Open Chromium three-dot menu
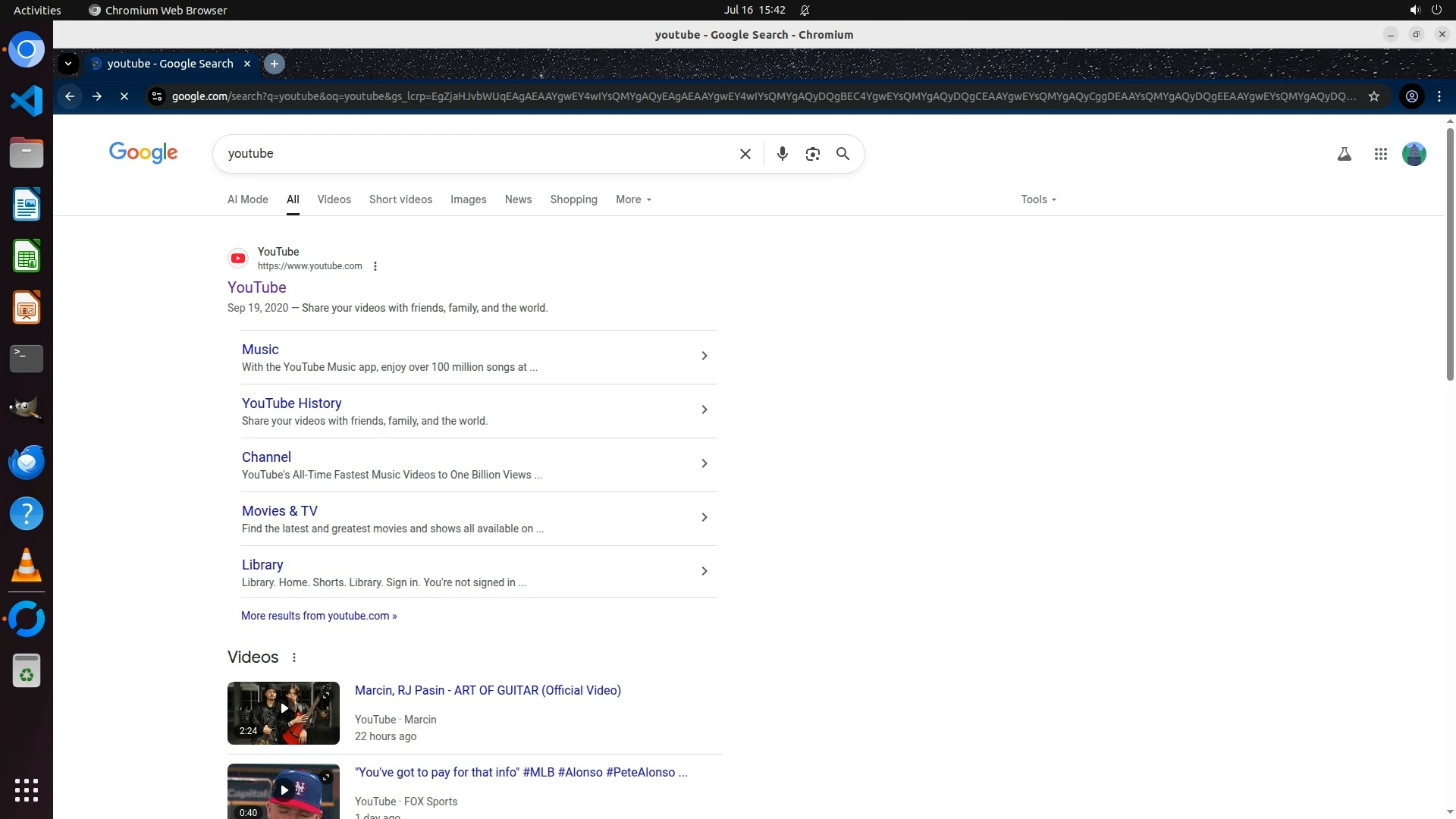 (x=1439, y=96)
